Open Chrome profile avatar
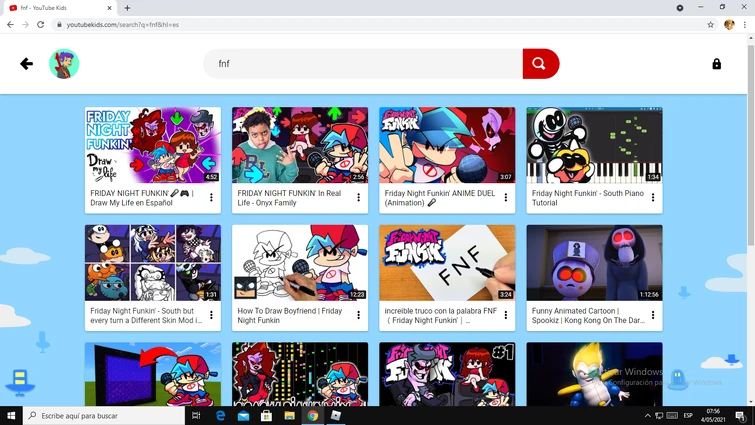Viewport: 755px width, 425px height. pos(729,25)
